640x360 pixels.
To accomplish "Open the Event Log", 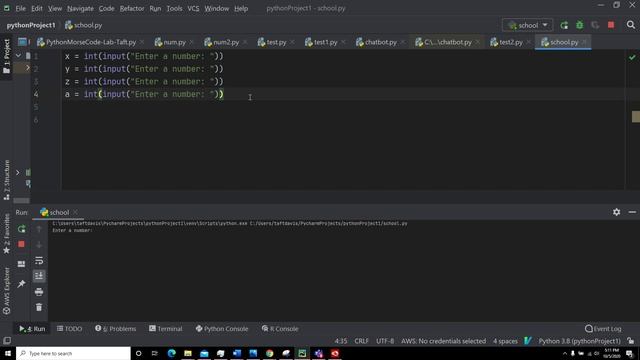I will [x=603, y=329].
